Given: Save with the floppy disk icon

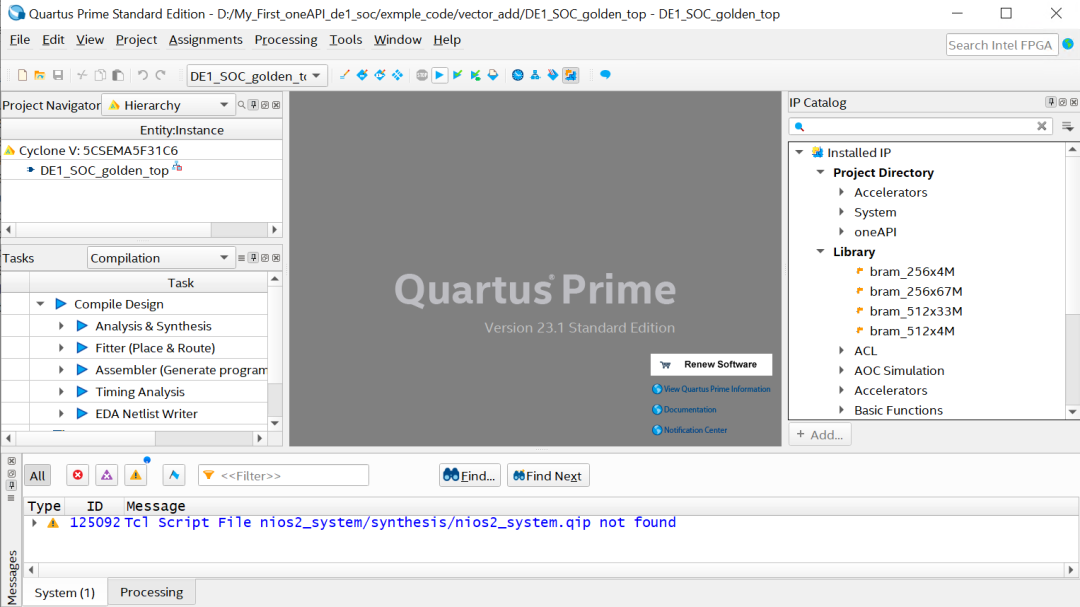Looking at the screenshot, I should pyautogui.click(x=58, y=75).
